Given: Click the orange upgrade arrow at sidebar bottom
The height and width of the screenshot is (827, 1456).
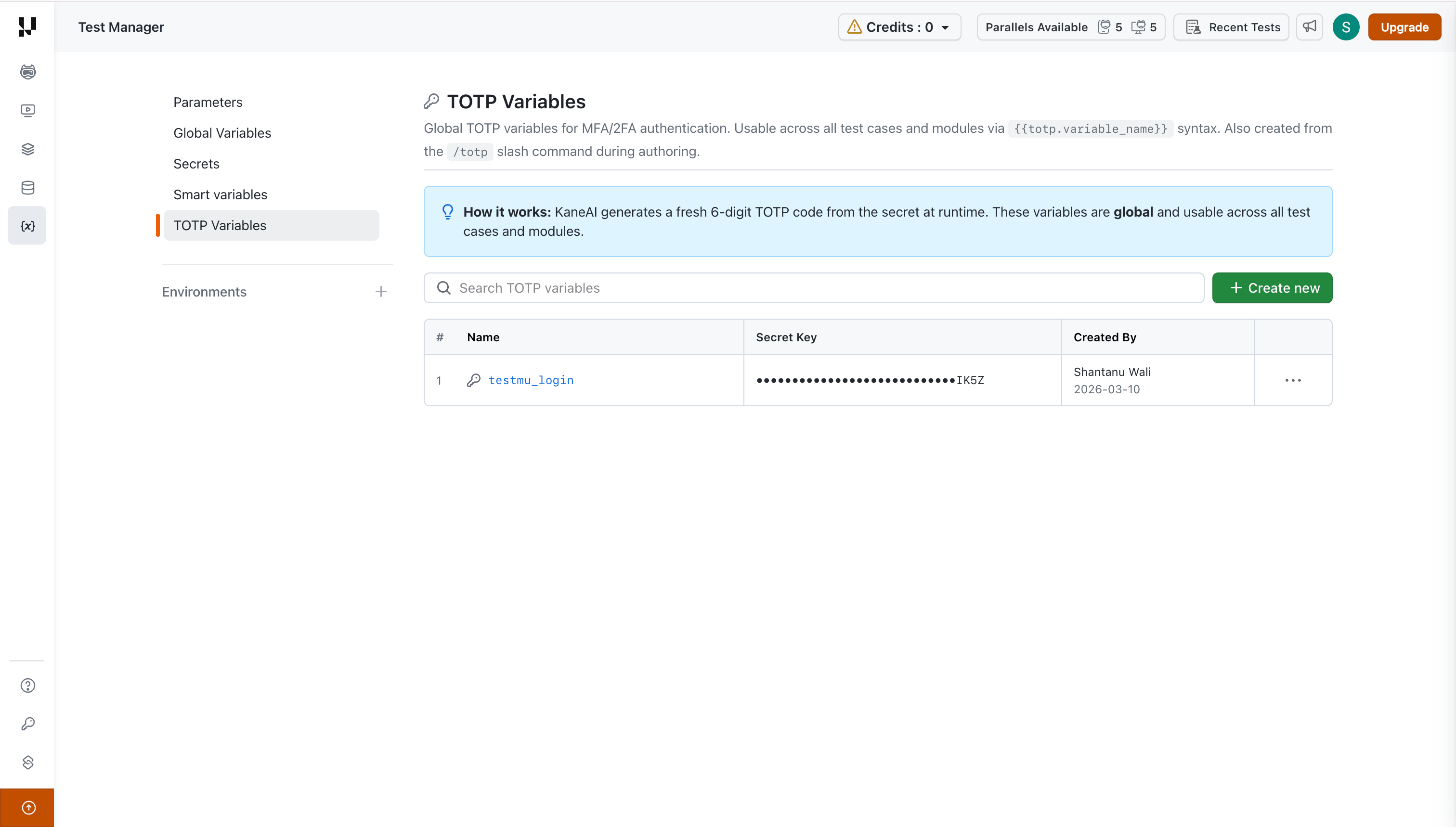Looking at the screenshot, I should [28, 807].
